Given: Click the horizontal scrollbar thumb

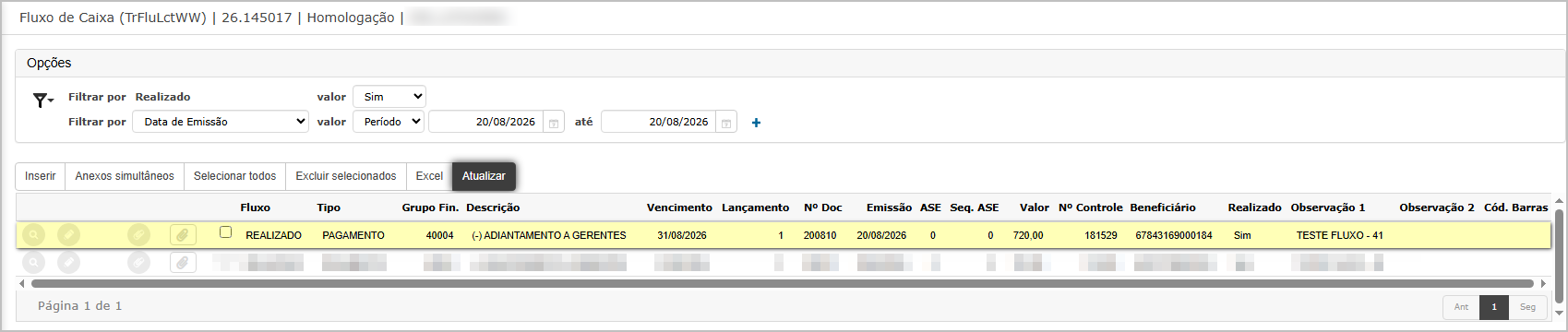Looking at the screenshot, I should point(782,283).
